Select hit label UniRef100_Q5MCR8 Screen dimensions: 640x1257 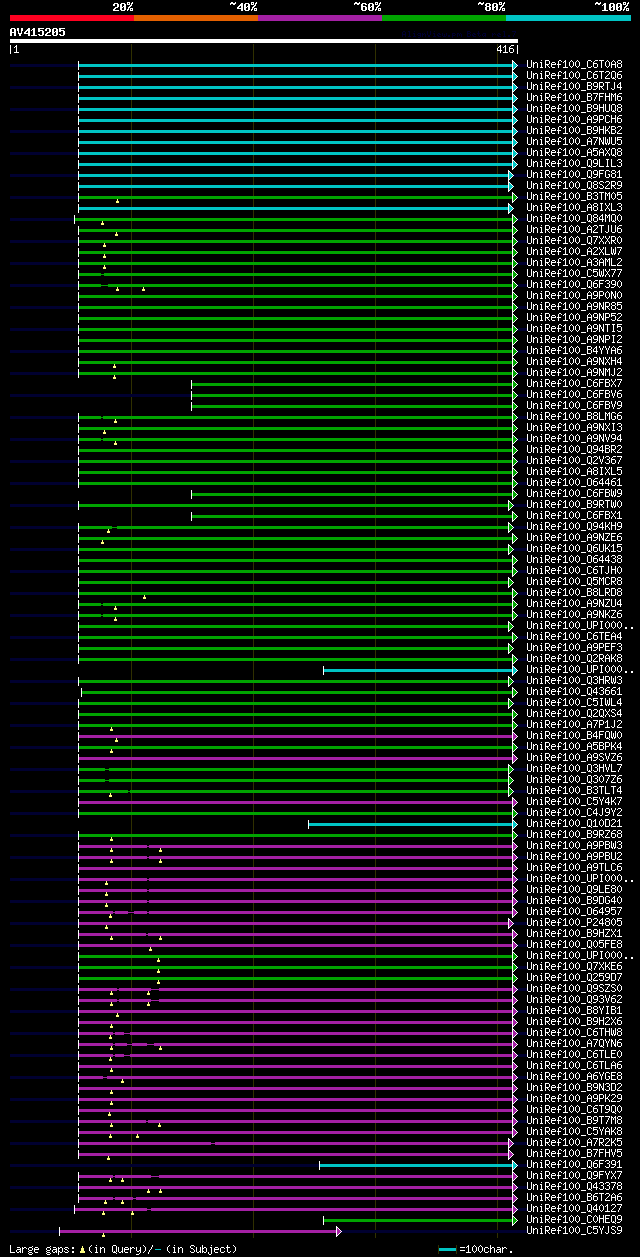(x=574, y=582)
